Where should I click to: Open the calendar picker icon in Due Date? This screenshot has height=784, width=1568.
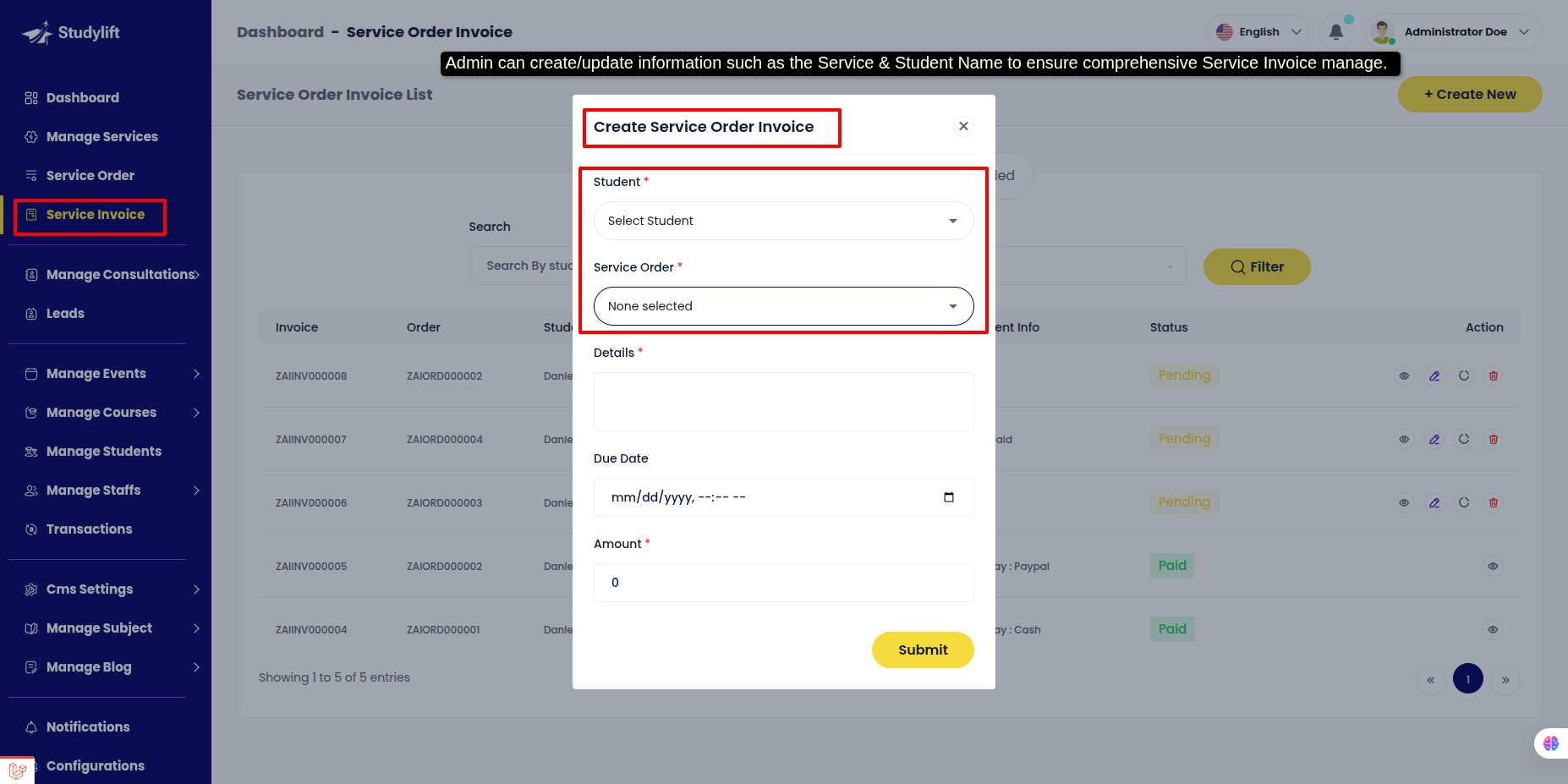click(x=949, y=497)
